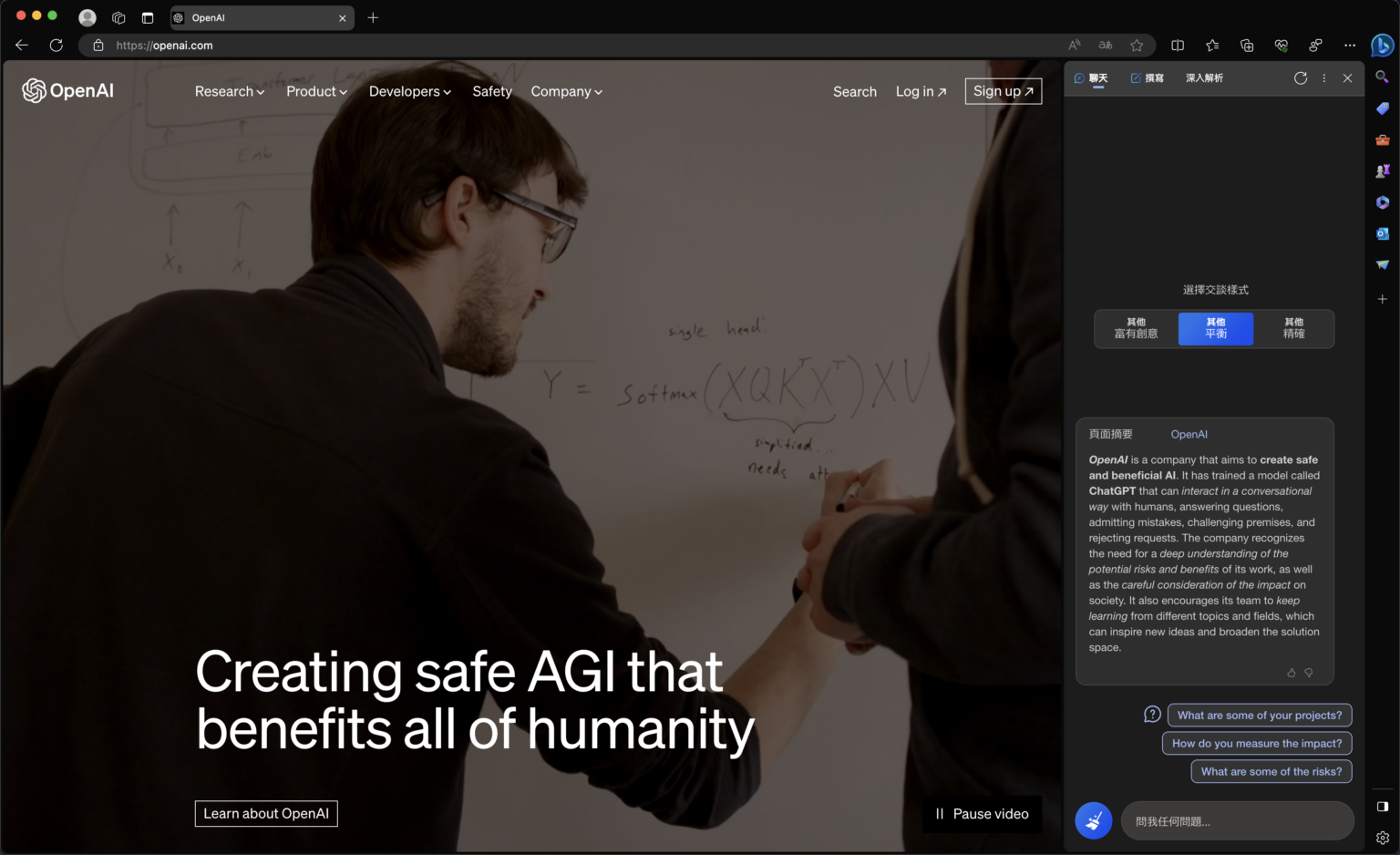Select the precise conversation style
Viewport: 1400px width, 855px height.
(x=1293, y=328)
